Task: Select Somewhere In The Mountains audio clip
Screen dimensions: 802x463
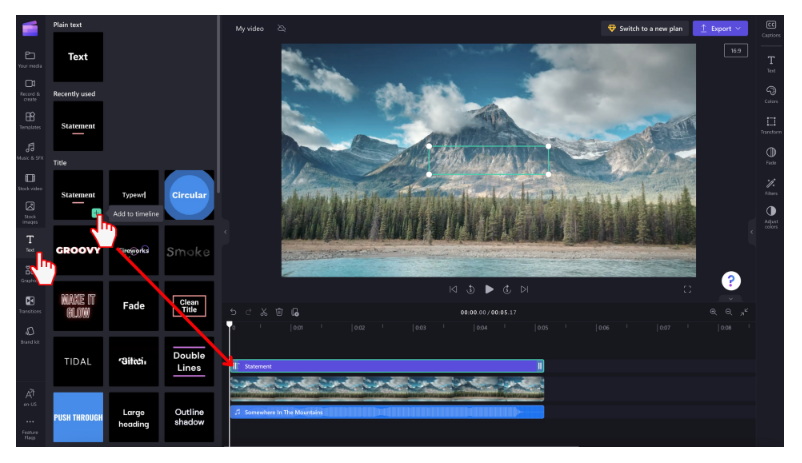Action: pyautogui.click(x=387, y=412)
